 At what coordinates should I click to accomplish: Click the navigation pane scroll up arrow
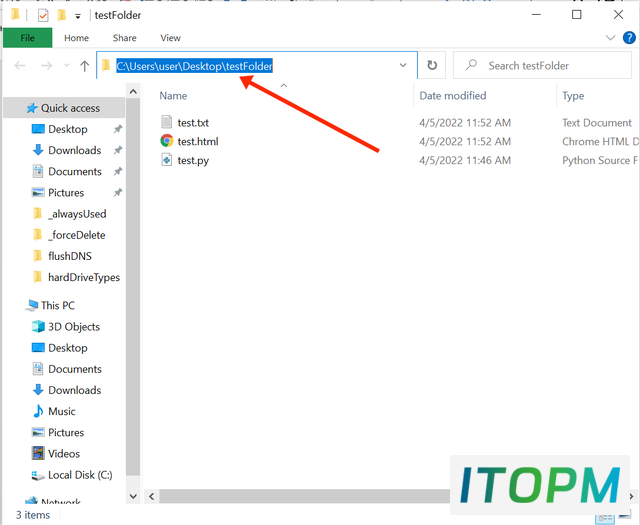pos(133,92)
